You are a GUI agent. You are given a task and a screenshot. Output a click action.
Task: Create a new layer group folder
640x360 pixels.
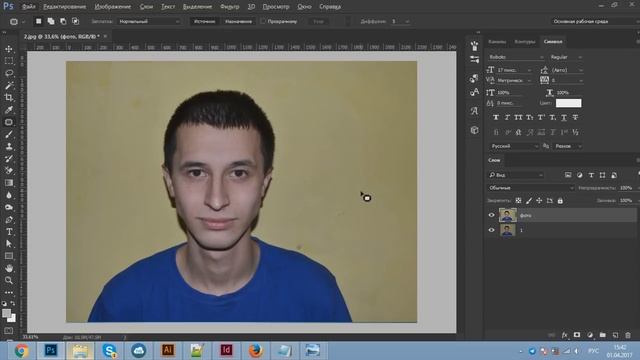pyautogui.click(x=602, y=335)
